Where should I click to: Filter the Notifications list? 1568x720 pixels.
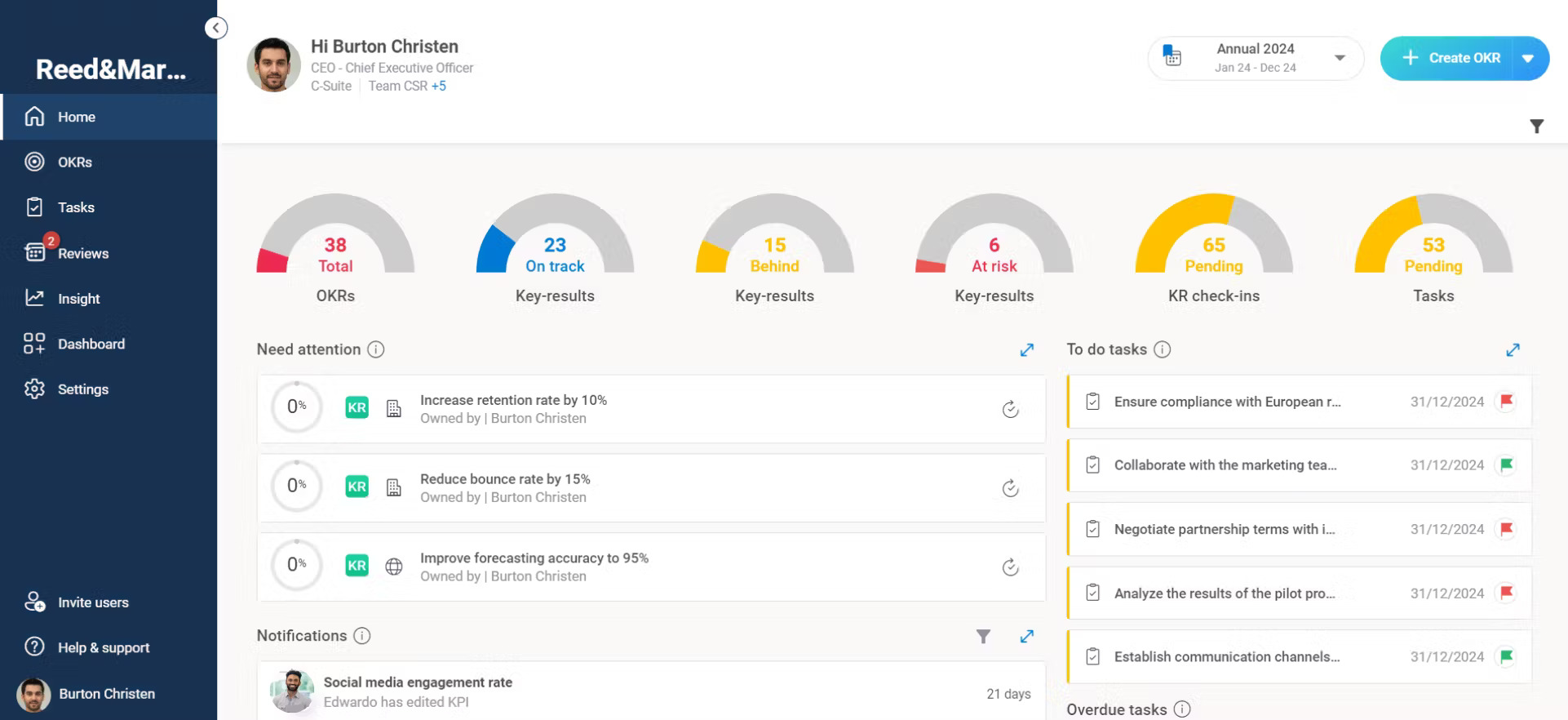pos(983,637)
